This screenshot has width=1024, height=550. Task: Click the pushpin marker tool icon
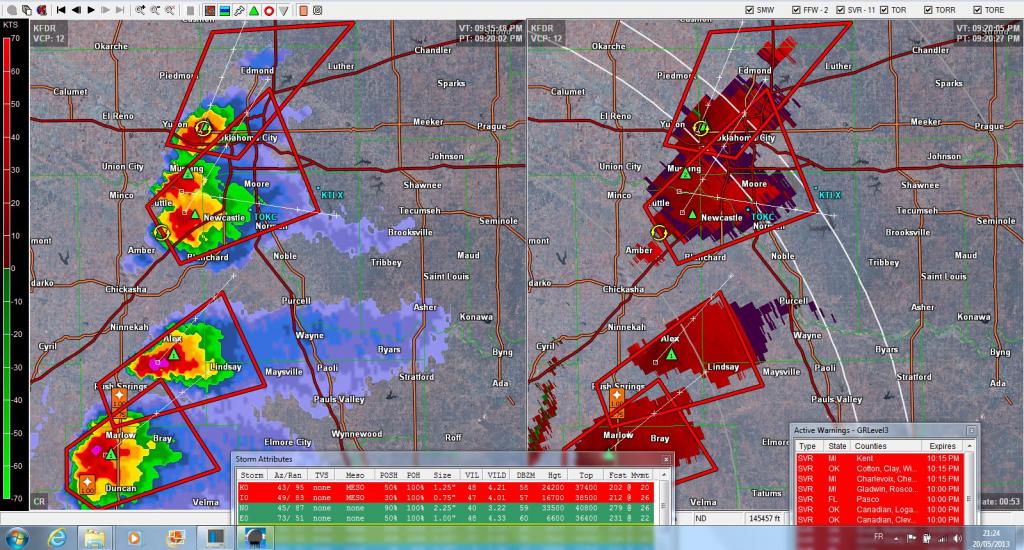(x=239, y=10)
